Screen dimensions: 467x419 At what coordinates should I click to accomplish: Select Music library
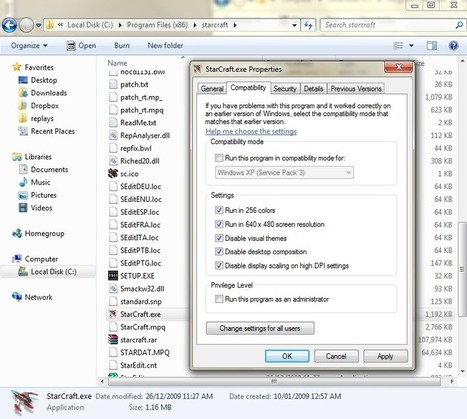pos(40,182)
